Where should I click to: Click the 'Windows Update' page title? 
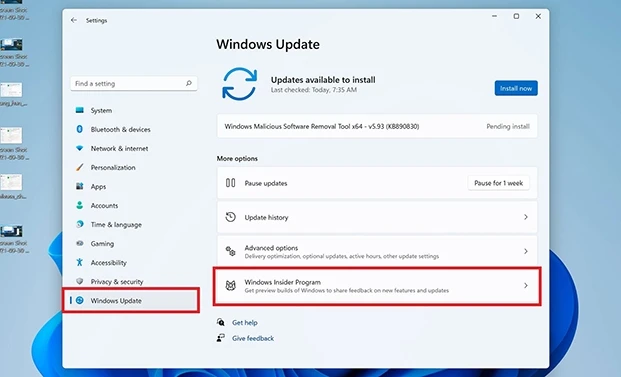[x=268, y=44]
